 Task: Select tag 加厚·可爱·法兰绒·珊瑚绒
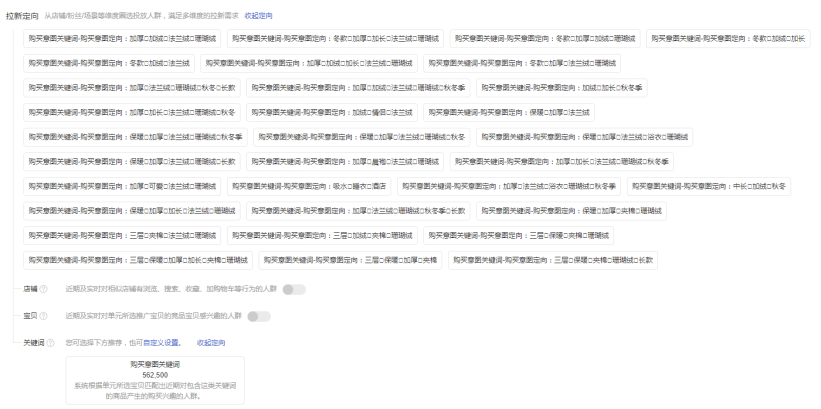click(x=122, y=186)
